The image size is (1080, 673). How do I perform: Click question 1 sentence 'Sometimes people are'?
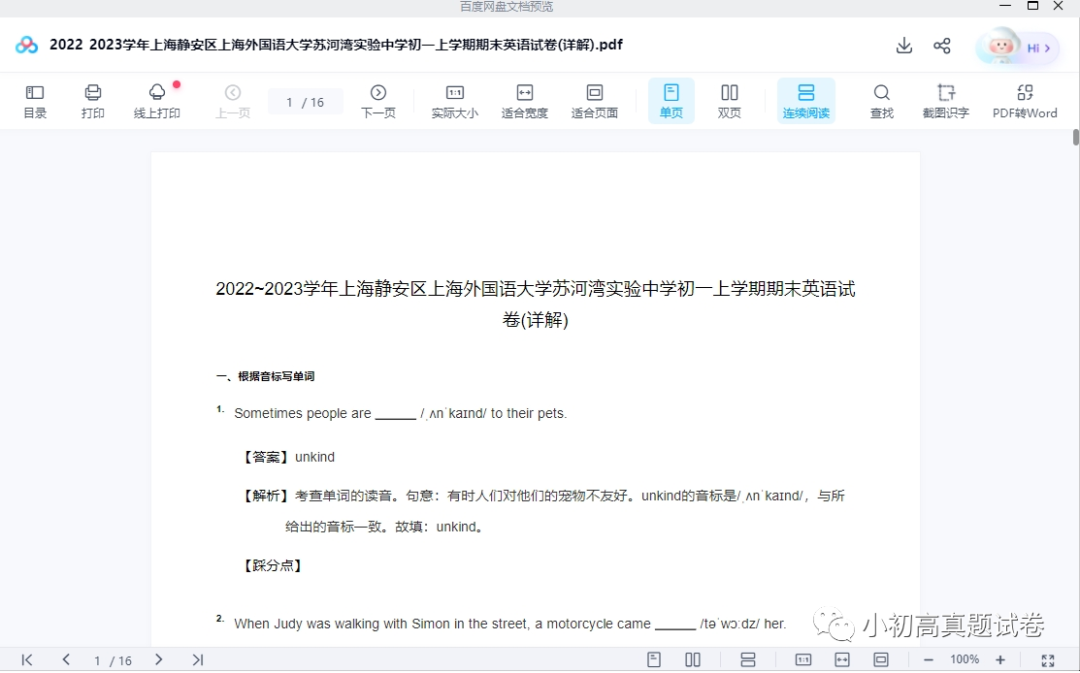click(x=400, y=413)
